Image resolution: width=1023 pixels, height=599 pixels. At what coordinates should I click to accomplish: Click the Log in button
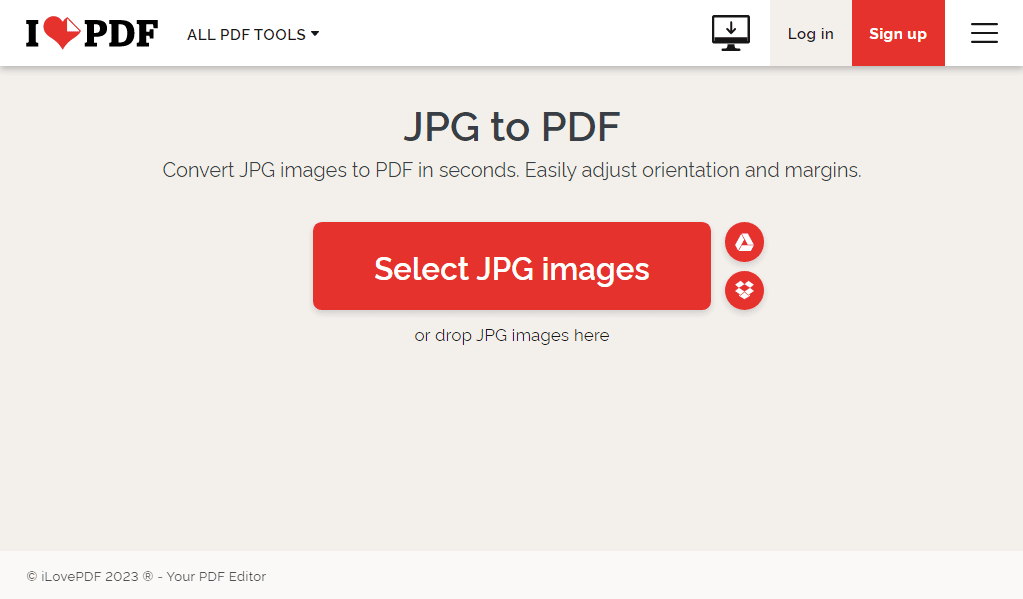(x=810, y=33)
